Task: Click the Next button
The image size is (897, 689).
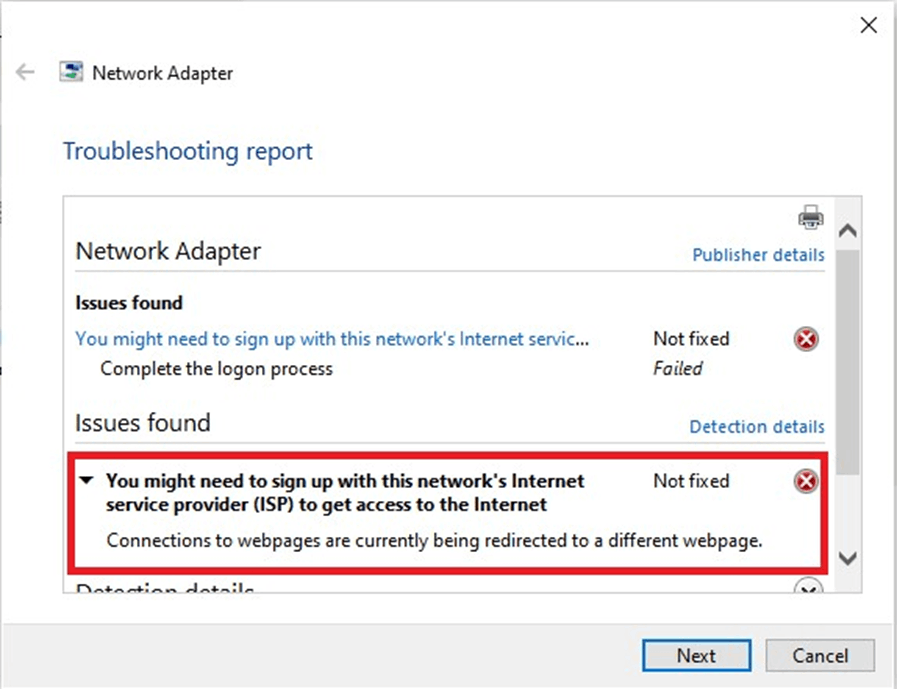Action: (696, 656)
